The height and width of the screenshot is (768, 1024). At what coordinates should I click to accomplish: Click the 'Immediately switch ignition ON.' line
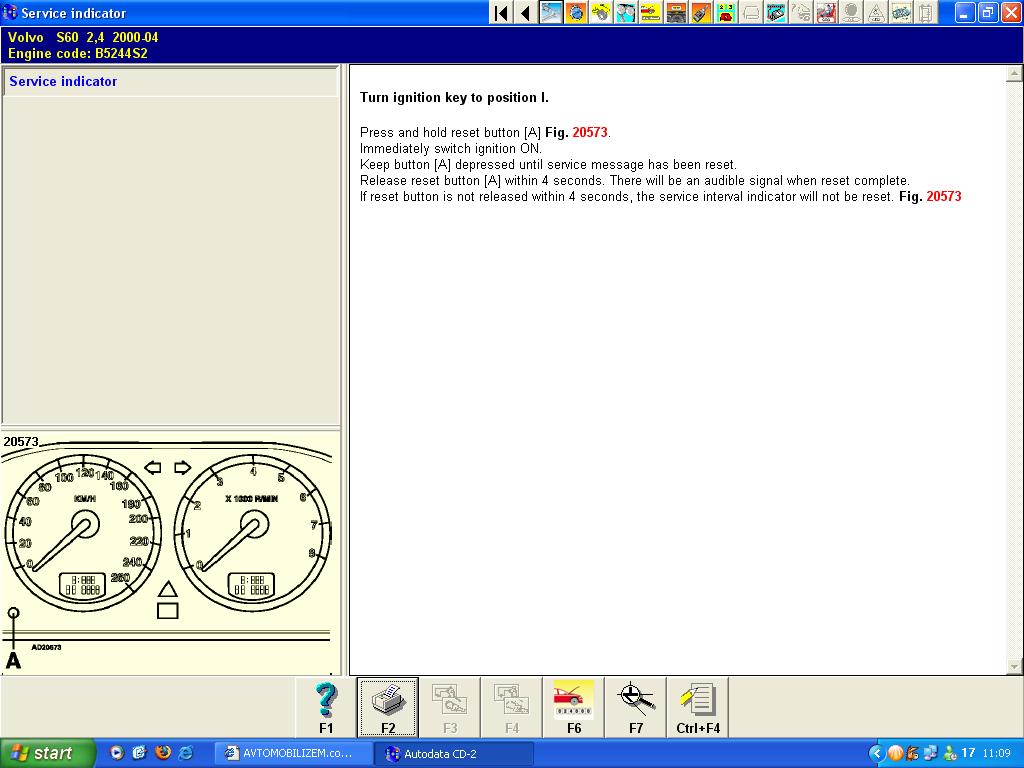tap(451, 149)
